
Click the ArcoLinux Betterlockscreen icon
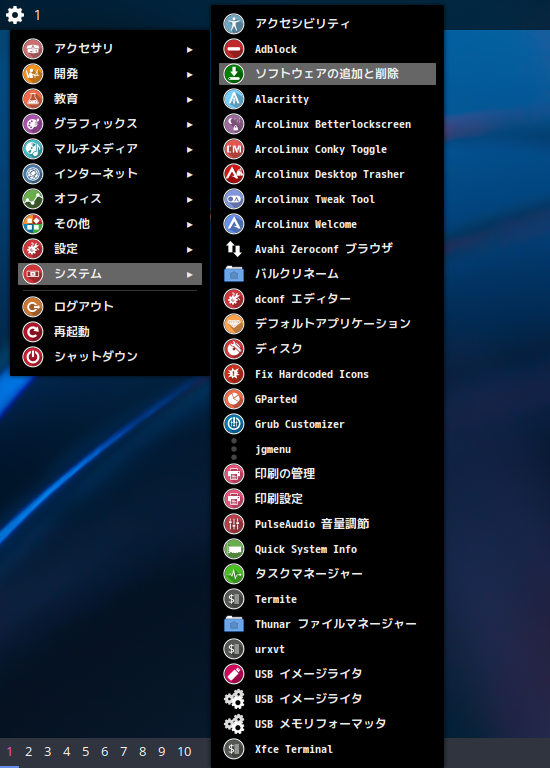point(234,124)
